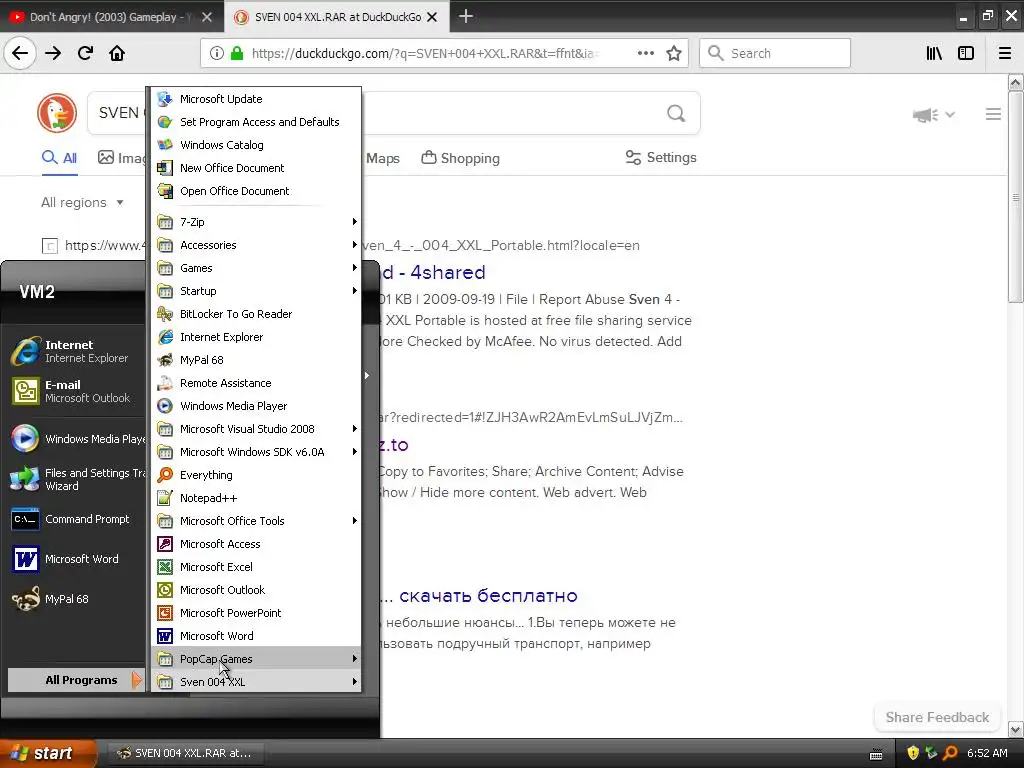The width and height of the screenshot is (1024, 768).
Task: Click the DuckDuckGo logo
Action: click(57, 112)
